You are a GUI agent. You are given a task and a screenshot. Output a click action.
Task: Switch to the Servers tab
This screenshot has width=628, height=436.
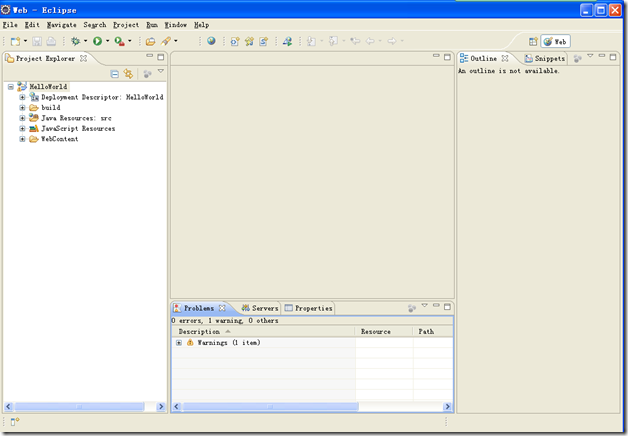pos(260,308)
